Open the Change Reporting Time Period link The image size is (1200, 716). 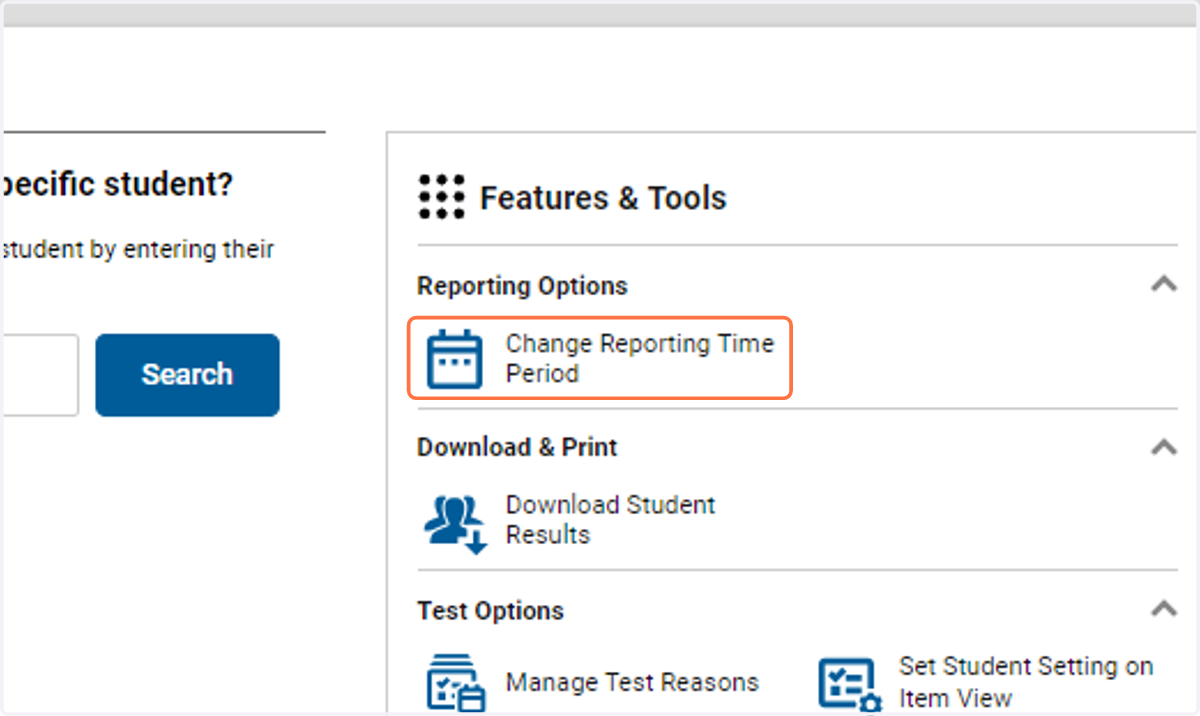coord(640,358)
